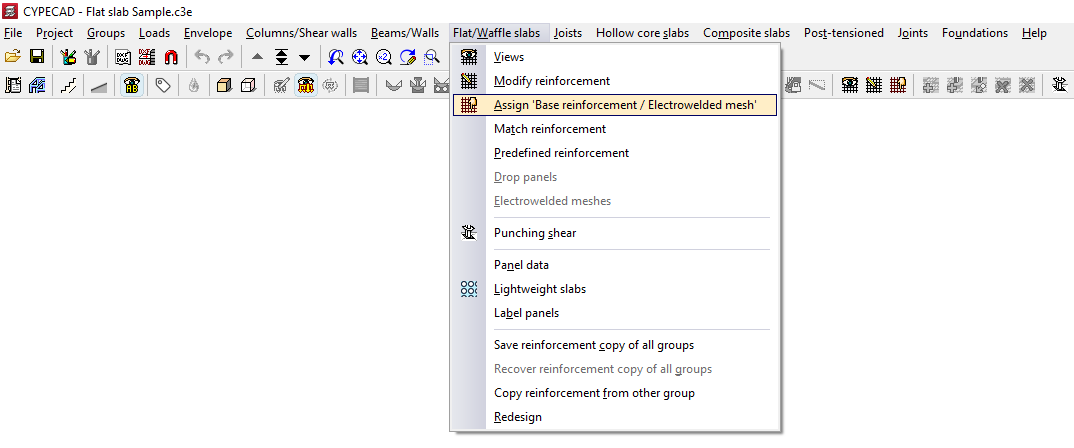The height and width of the screenshot is (448, 1074).
Task: Select Copy reinforcement from other group
Action: (x=594, y=393)
